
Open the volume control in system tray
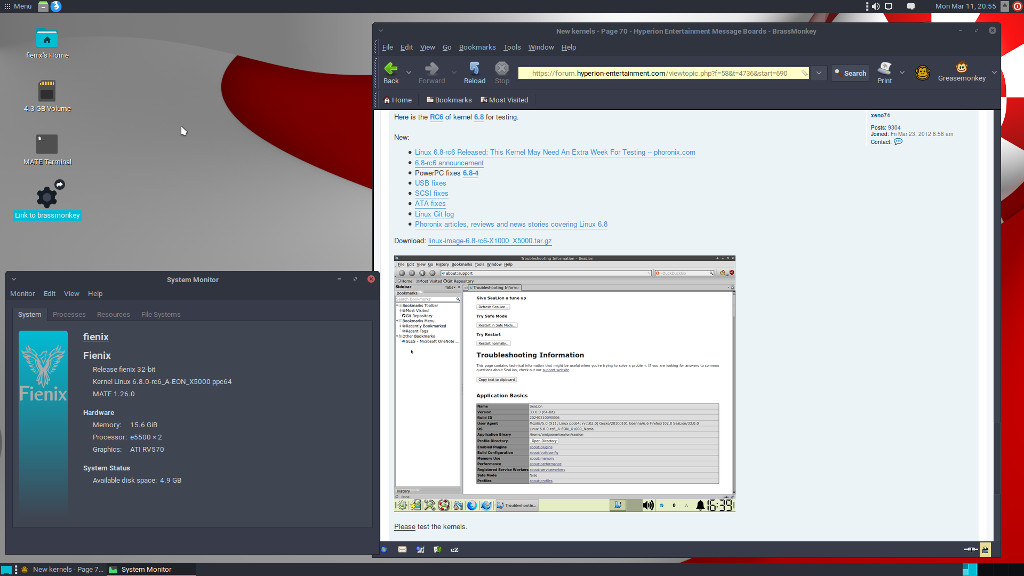click(876, 7)
